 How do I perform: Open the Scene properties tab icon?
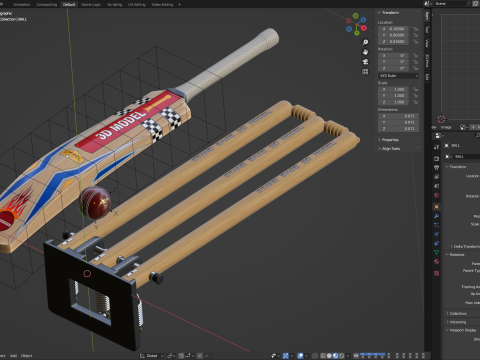436,186
